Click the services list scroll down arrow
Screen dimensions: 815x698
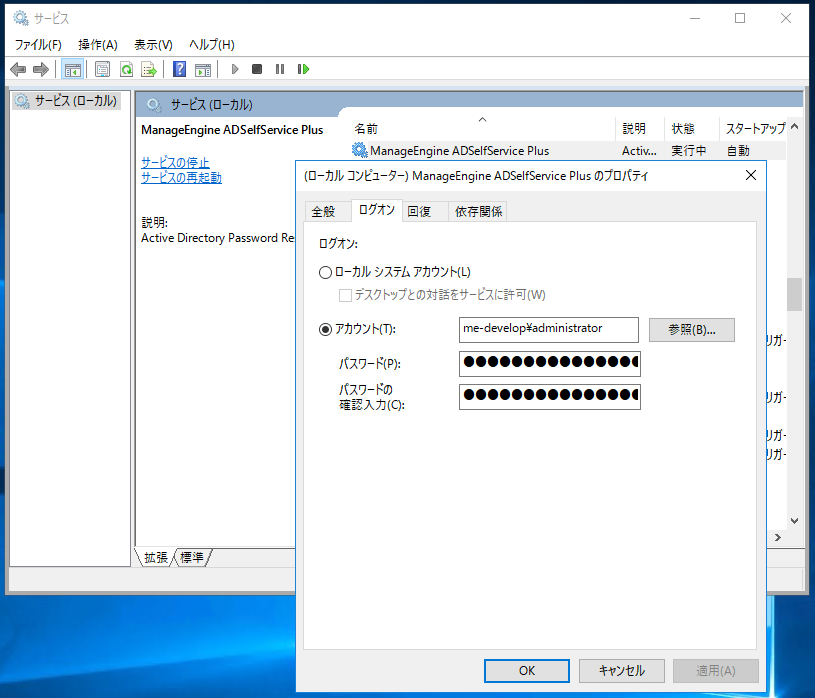pos(795,520)
